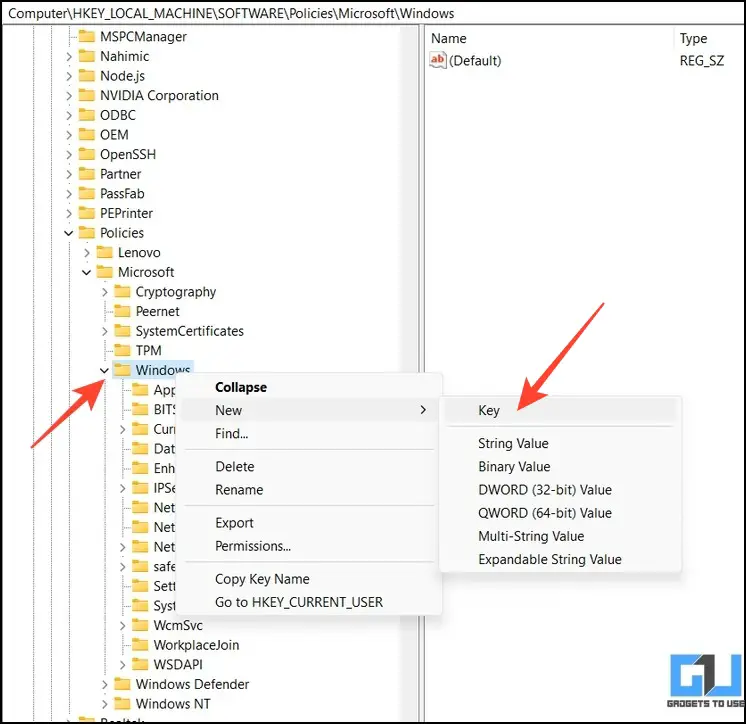Choose Delete in context menu
The image size is (746, 724).
click(308, 466)
